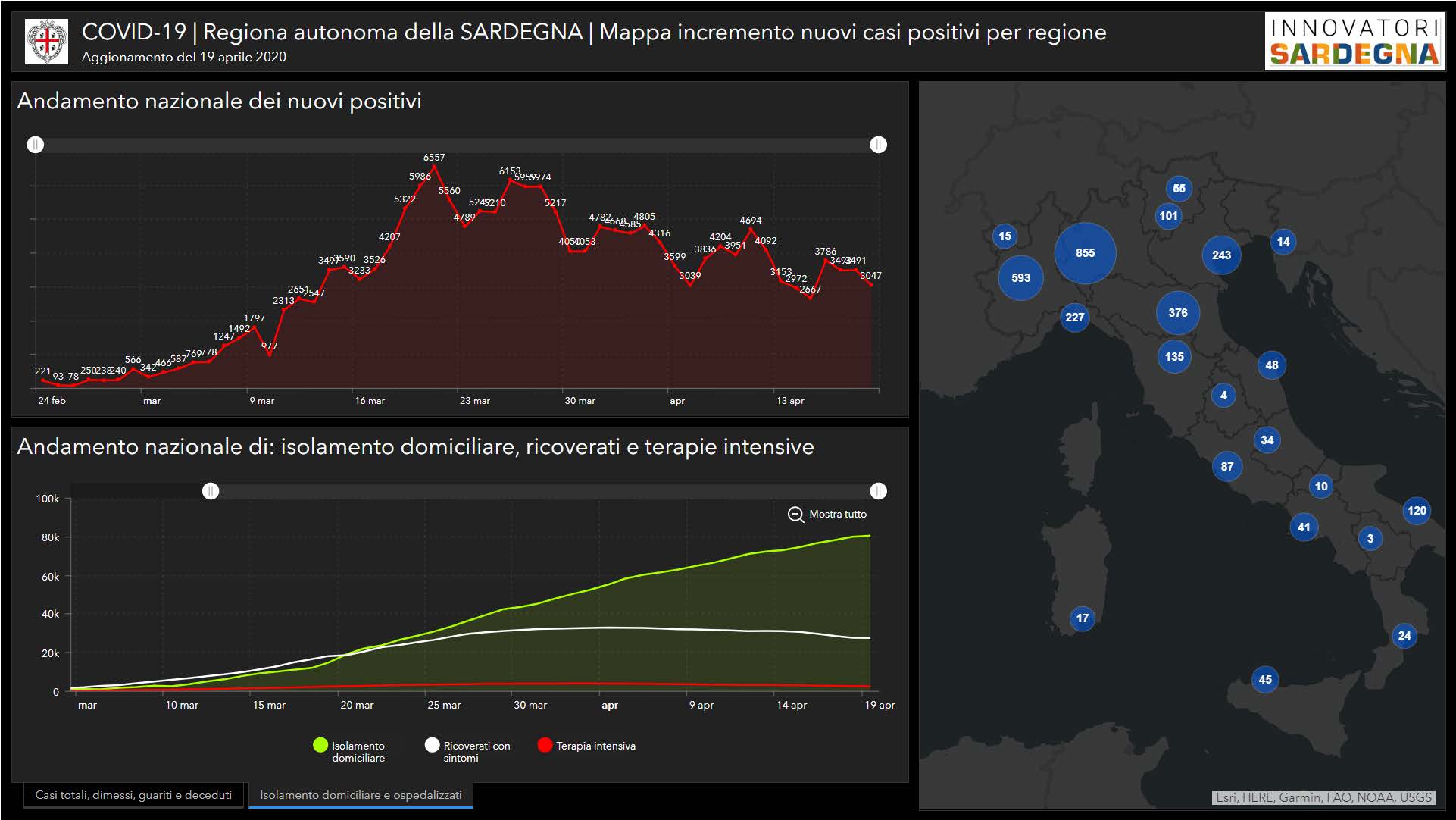
Task: Click the Innovatori Sardegna logo
Action: click(x=1354, y=42)
